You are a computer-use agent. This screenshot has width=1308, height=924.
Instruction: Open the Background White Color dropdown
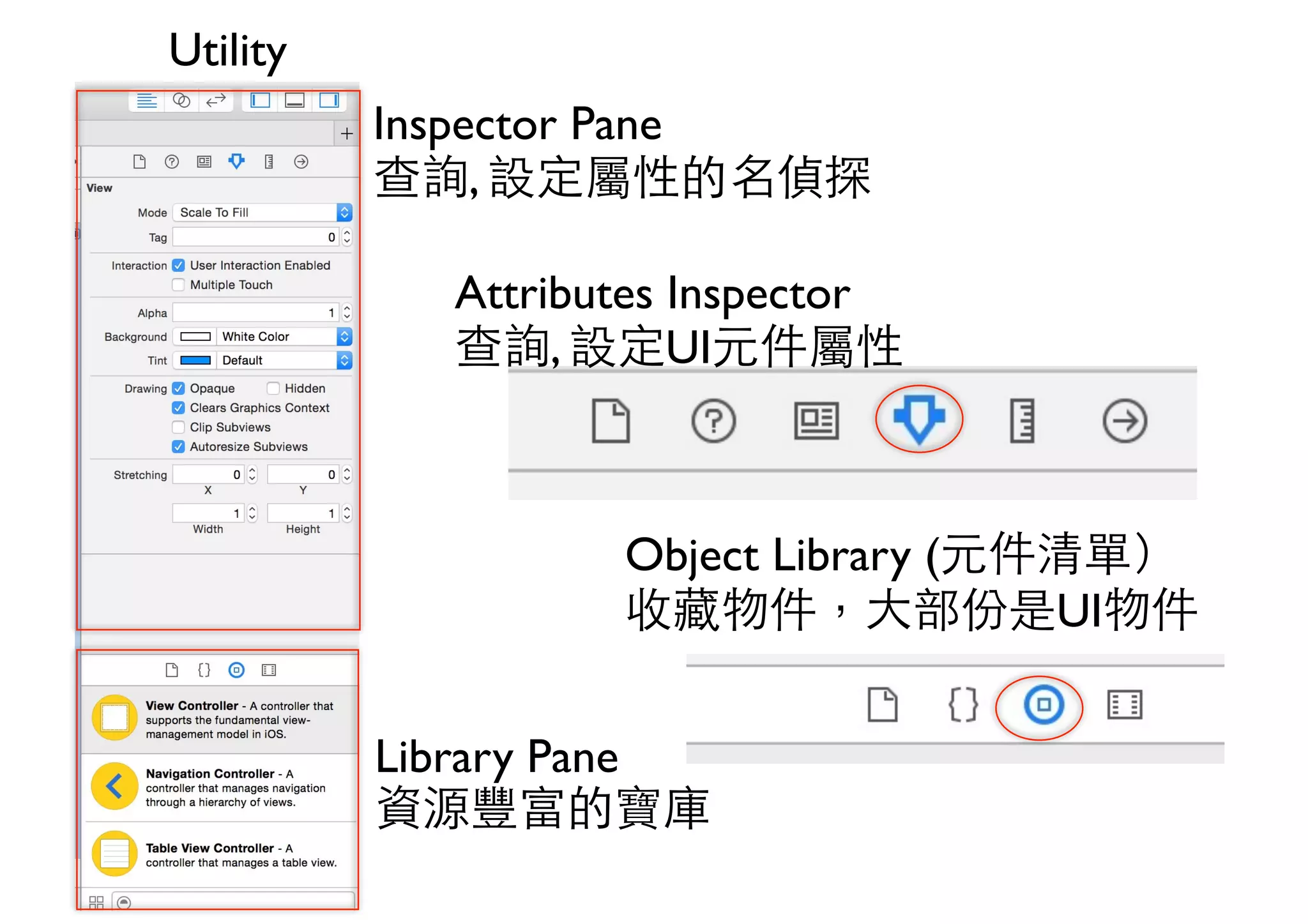click(x=285, y=337)
